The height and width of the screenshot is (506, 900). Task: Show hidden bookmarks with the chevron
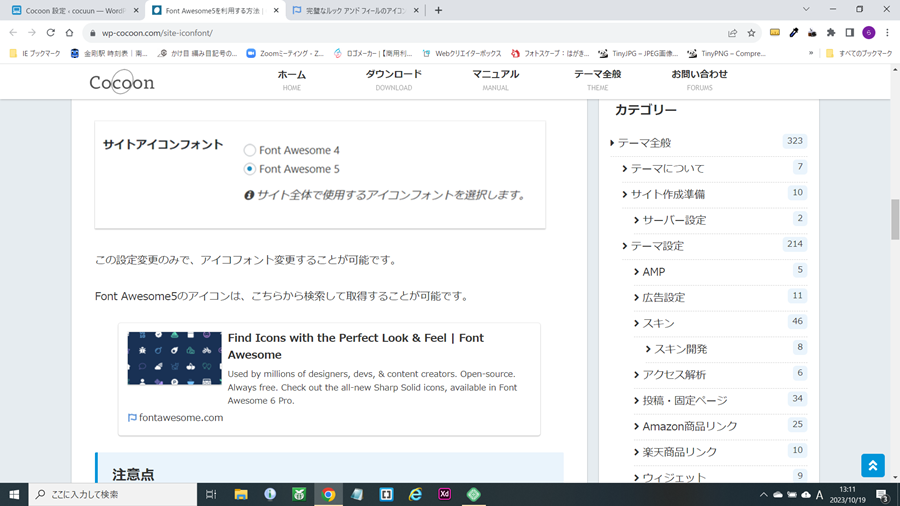point(811,53)
